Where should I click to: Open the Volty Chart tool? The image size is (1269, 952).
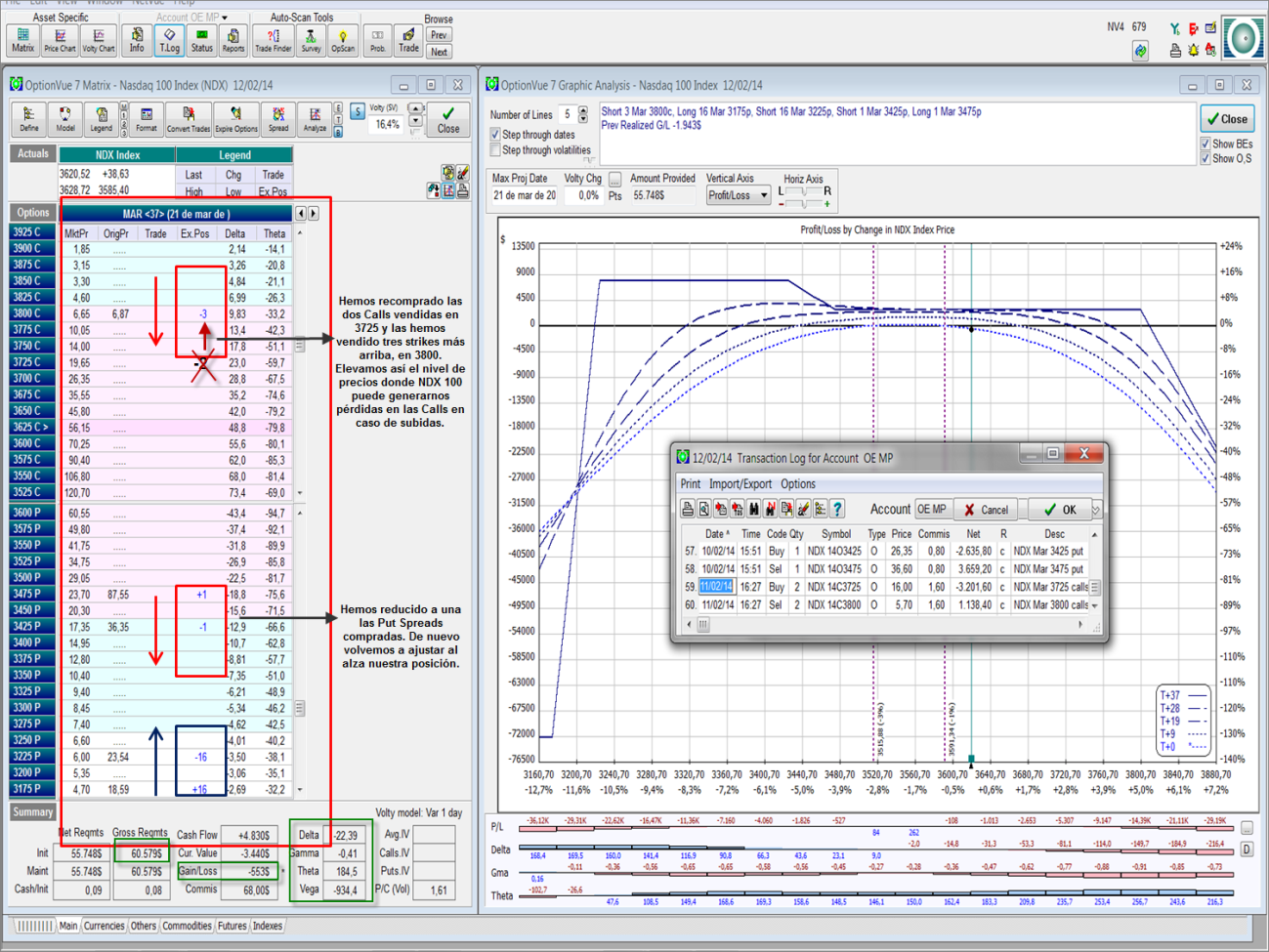click(x=98, y=39)
